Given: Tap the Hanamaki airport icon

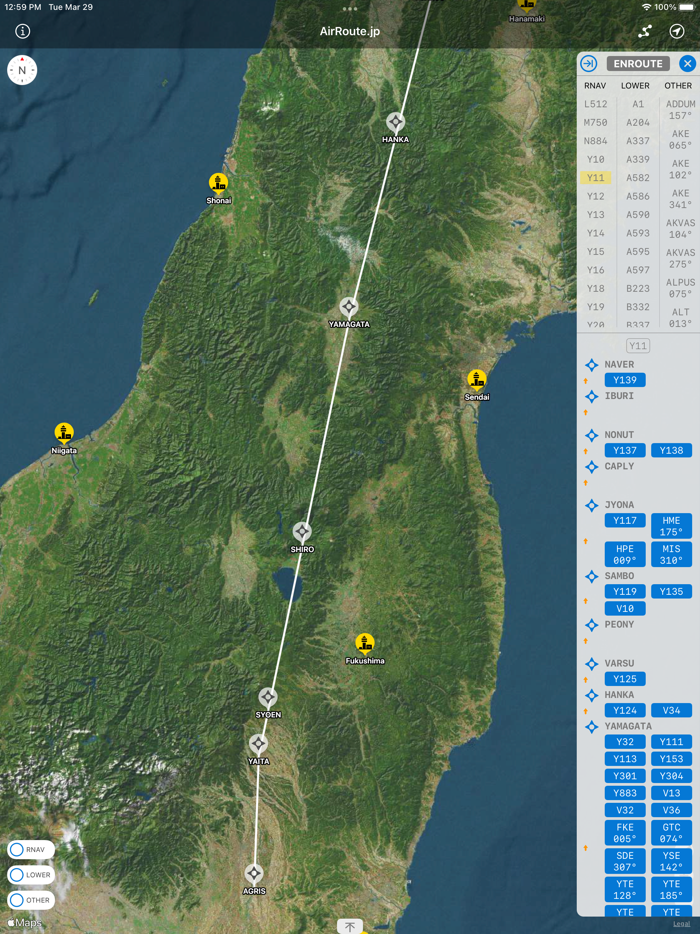Looking at the screenshot, I should coord(526,6).
